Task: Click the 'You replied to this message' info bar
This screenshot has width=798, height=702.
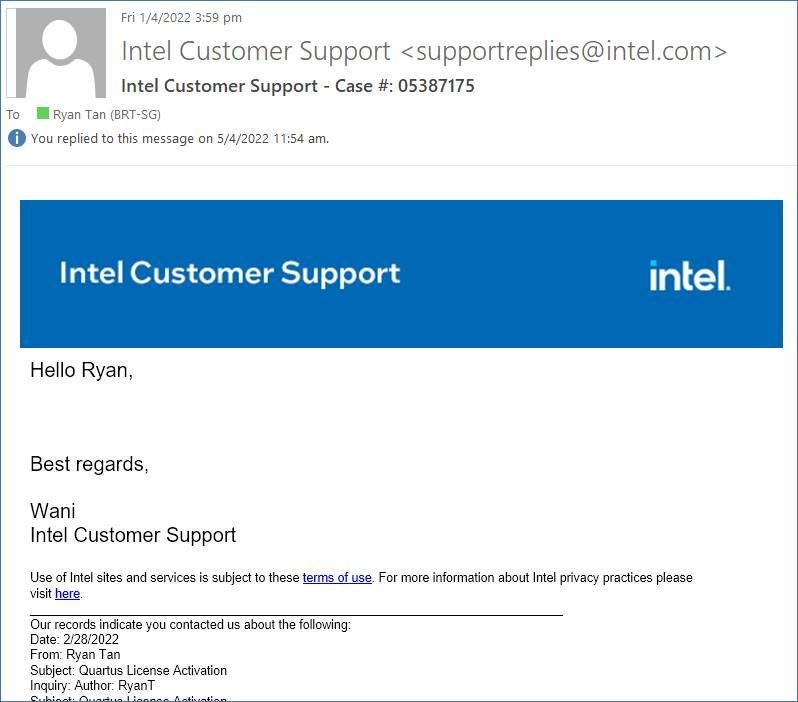Action: coord(180,139)
